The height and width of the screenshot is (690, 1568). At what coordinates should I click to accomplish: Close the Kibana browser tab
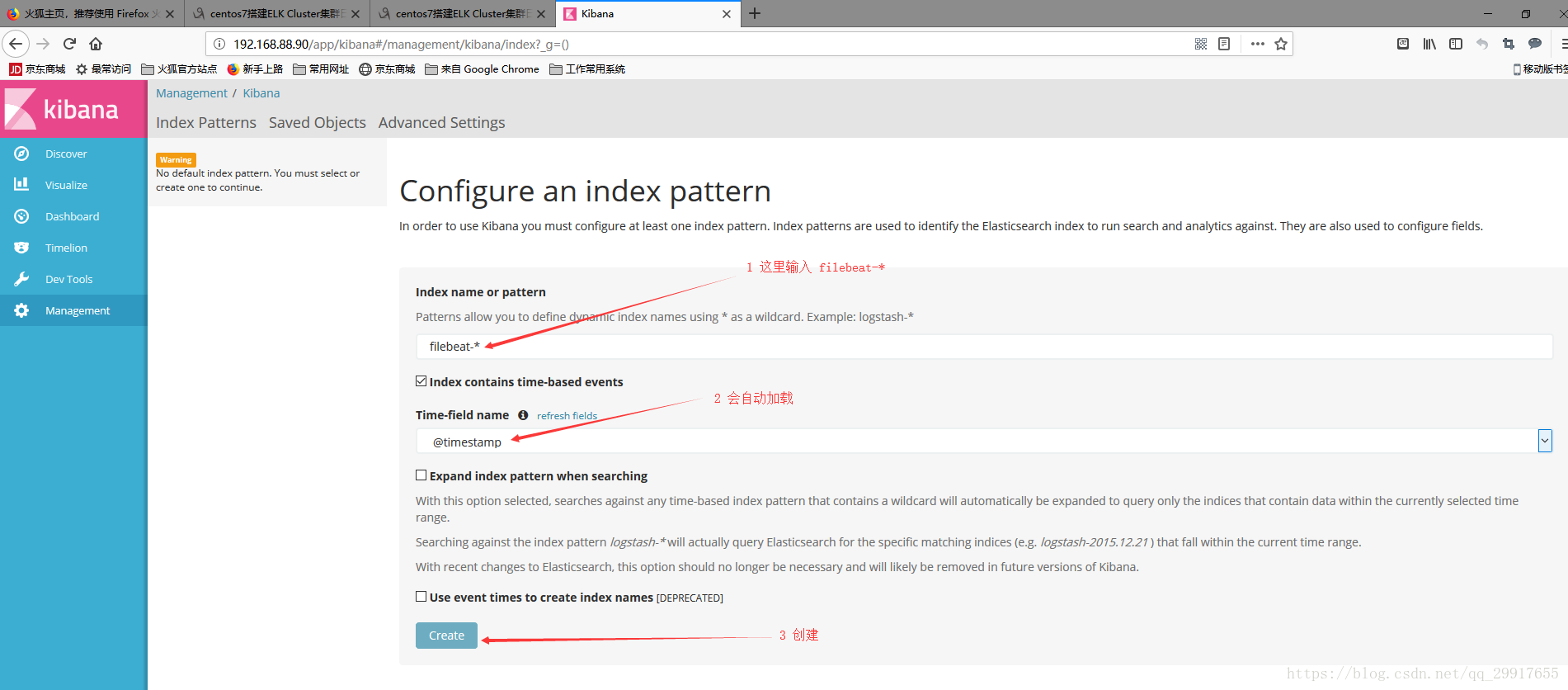point(727,14)
